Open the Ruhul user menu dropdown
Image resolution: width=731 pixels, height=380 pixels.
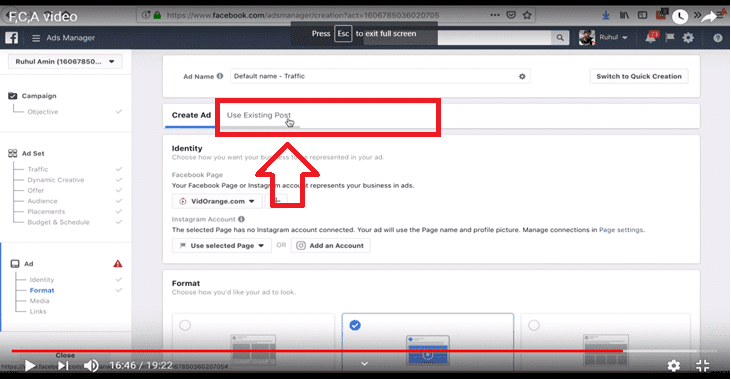click(x=613, y=37)
